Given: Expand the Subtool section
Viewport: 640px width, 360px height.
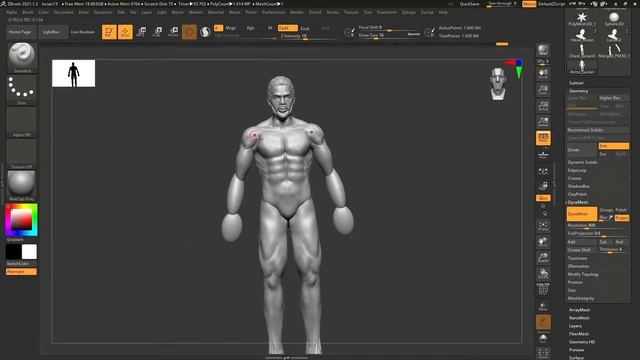Looking at the screenshot, I should click(x=576, y=83).
